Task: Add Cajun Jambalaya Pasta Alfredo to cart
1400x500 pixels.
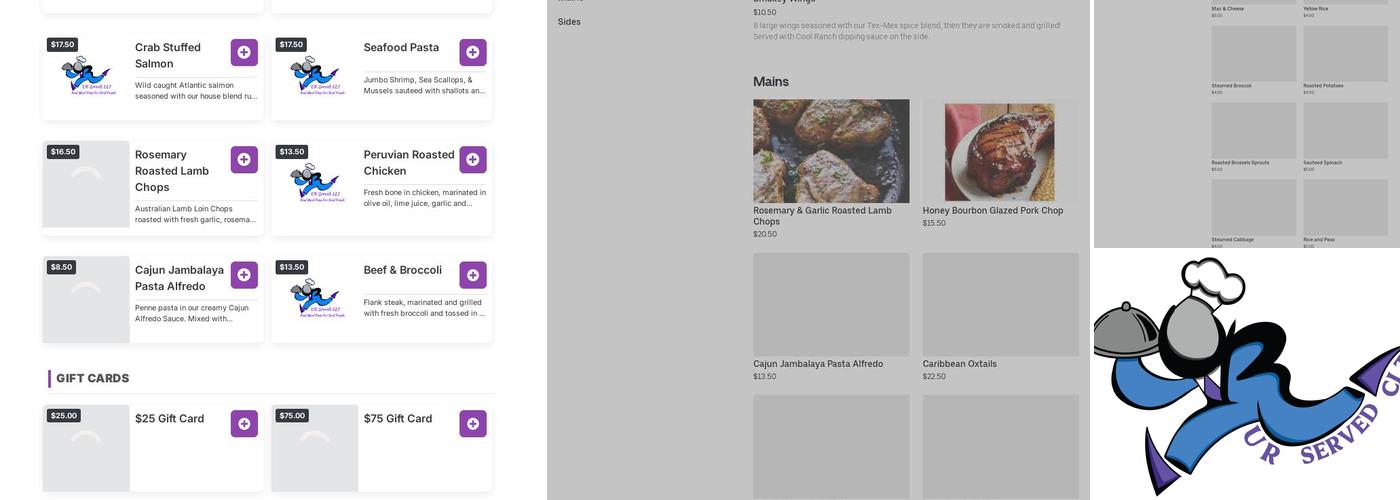Action: 244,275
